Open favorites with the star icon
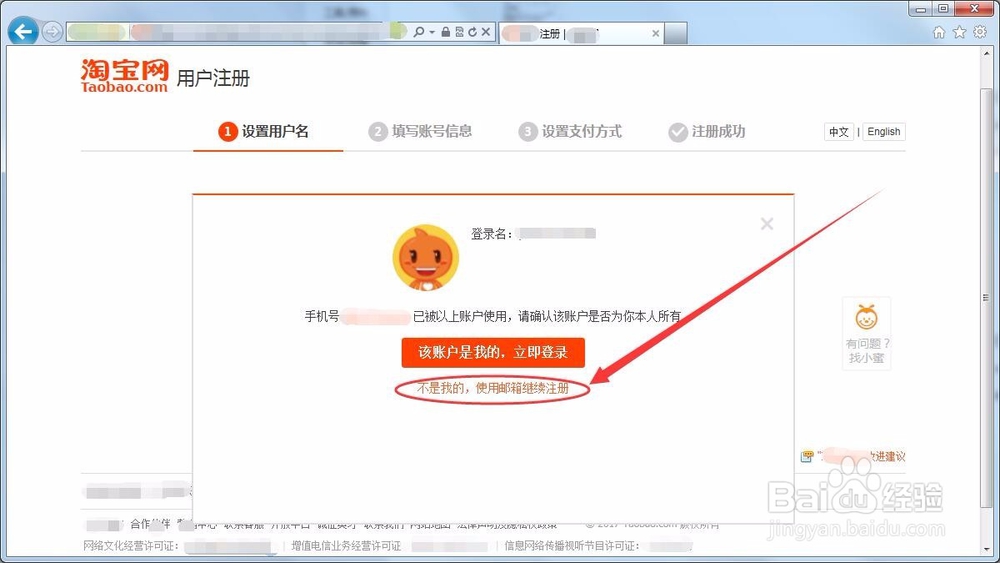 click(959, 32)
